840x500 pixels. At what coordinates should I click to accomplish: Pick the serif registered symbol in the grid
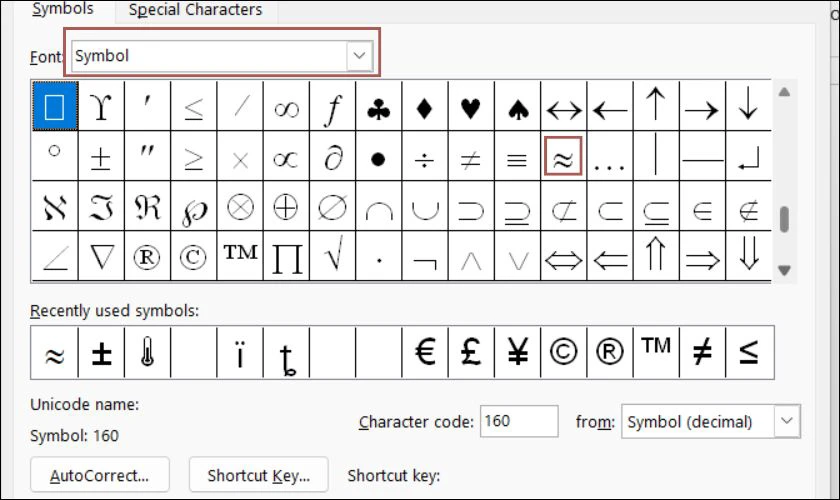click(147, 256)
